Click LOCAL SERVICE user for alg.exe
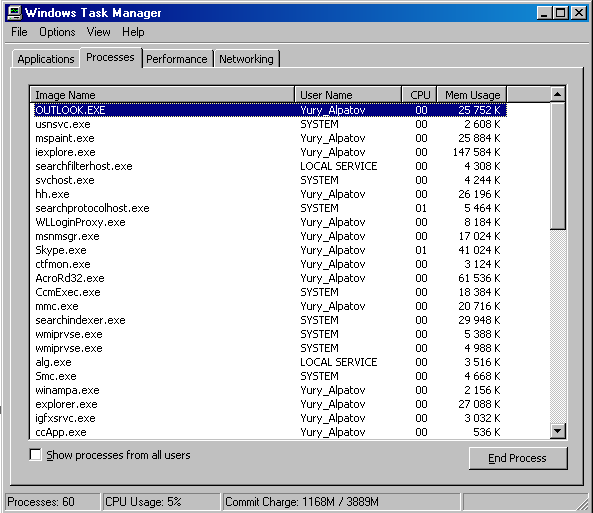This screenshot has width=593, height=513. click(338, 362)
